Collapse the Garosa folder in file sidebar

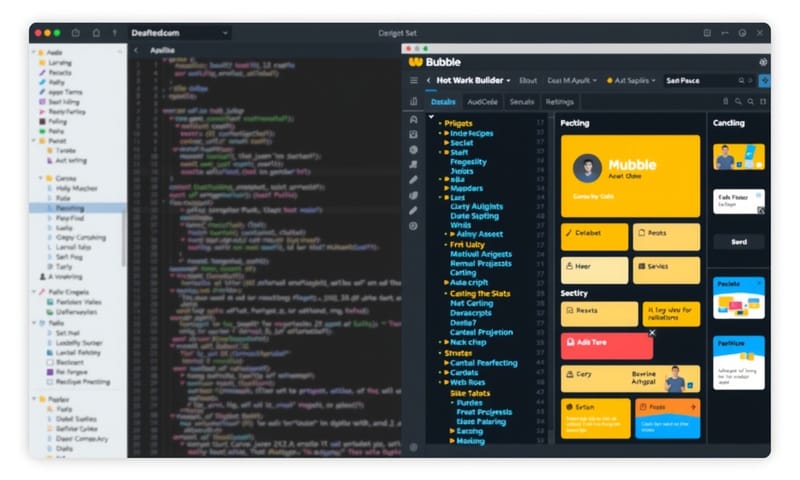pos(40,178)
